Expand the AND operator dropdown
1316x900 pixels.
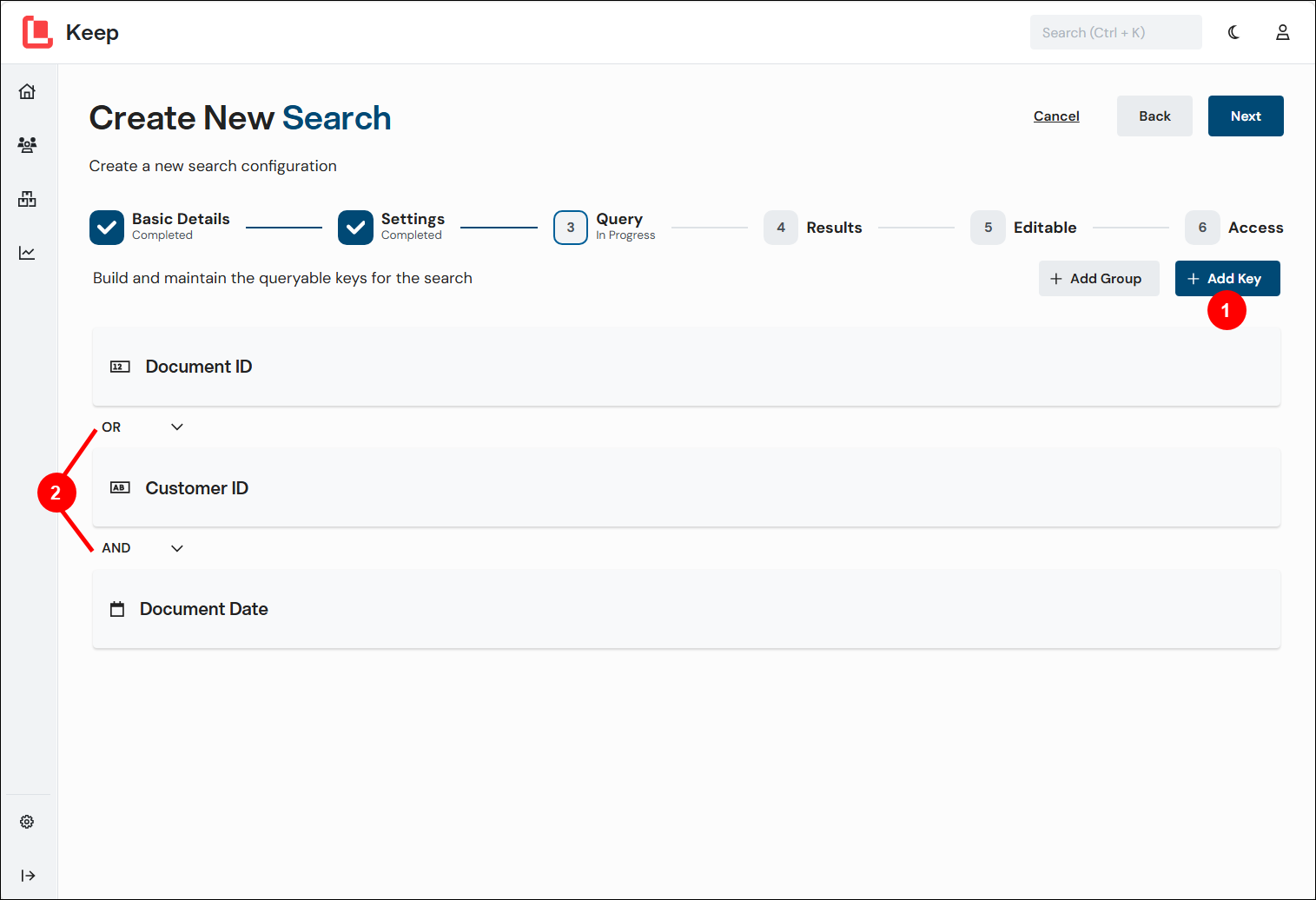coord(177,548)
